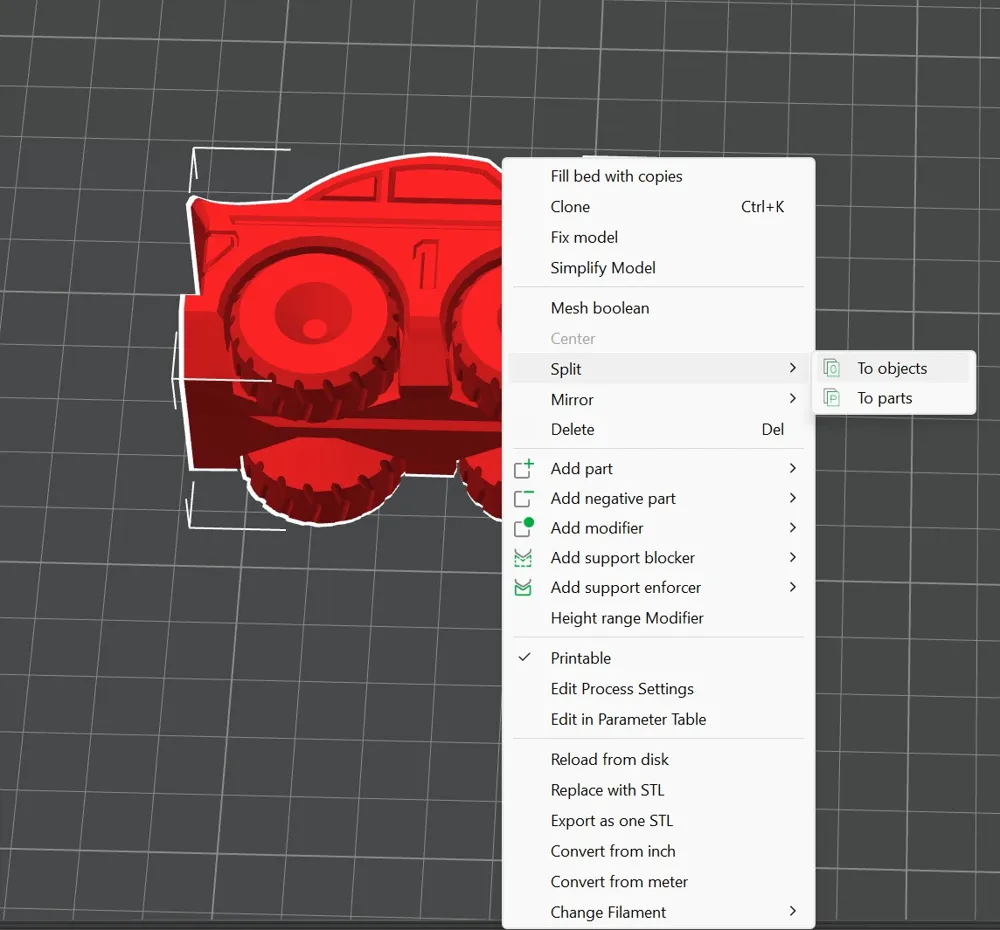This screenshot has width=1000, height=930.
Task: Toggle the Printable checkmark
Action: 524,657
